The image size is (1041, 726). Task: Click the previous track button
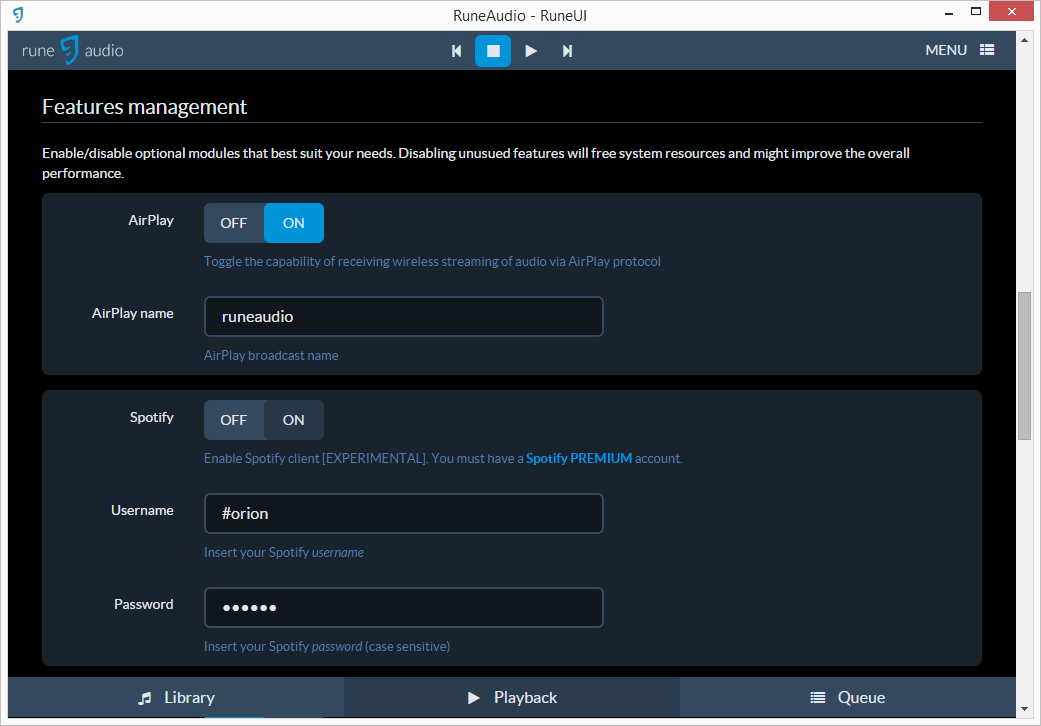tap(456, 51)
